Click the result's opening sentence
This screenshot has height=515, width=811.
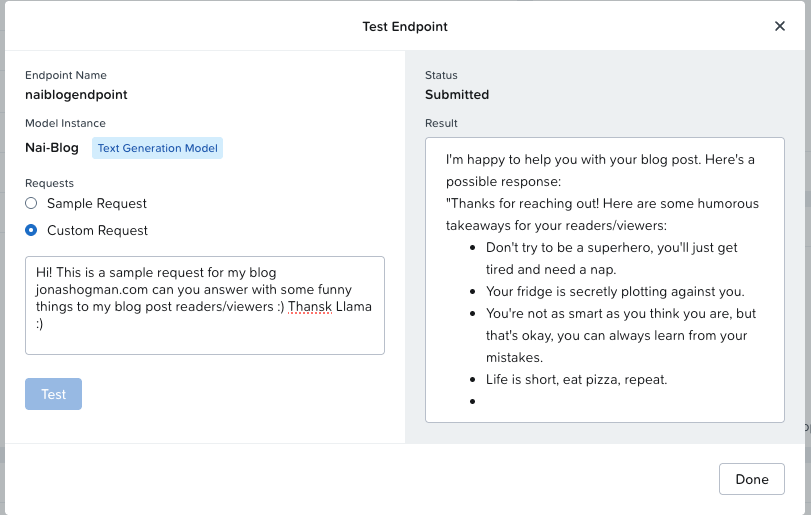(x=600, y=160)
